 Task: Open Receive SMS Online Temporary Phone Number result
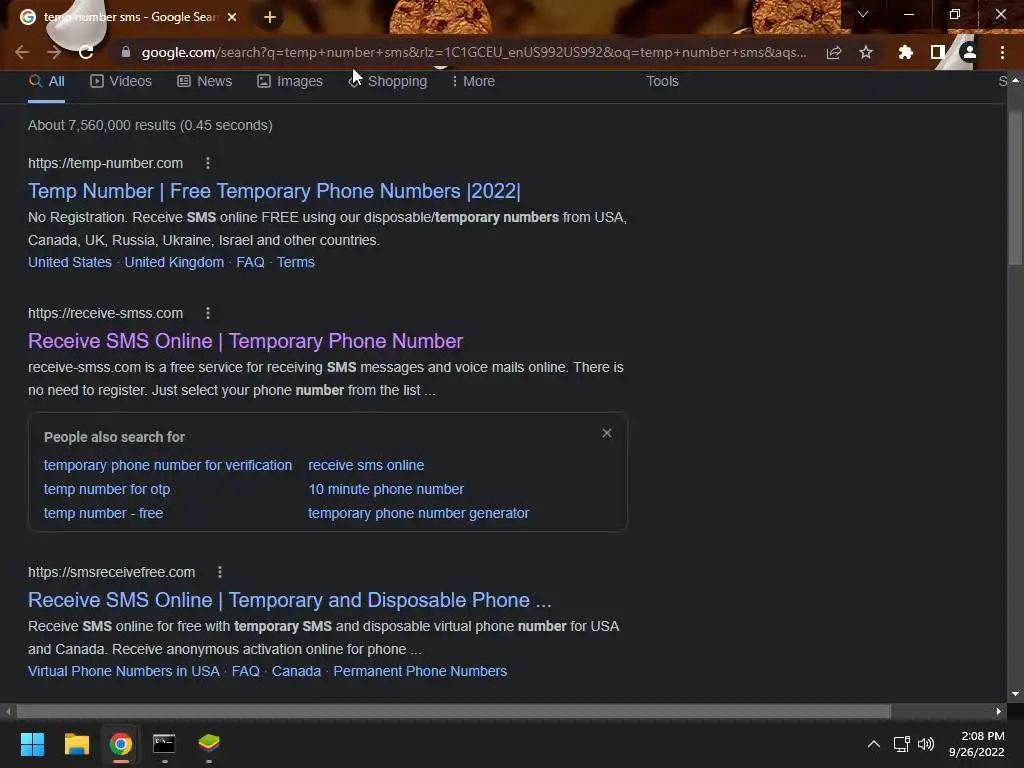click(246, 341)
